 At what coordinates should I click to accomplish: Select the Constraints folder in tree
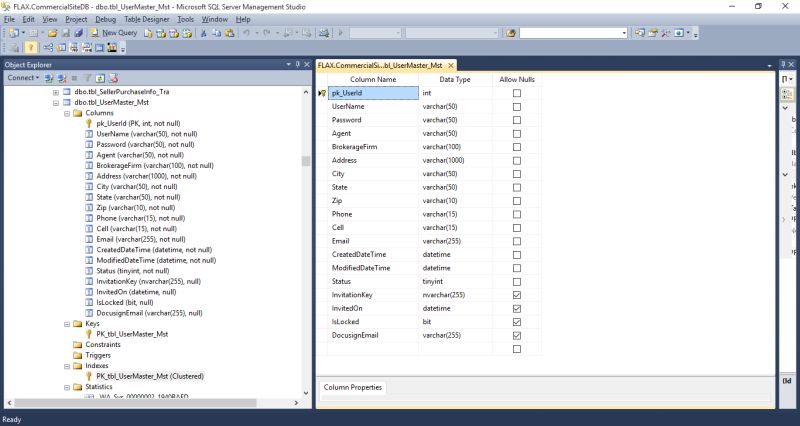(97, 345)
